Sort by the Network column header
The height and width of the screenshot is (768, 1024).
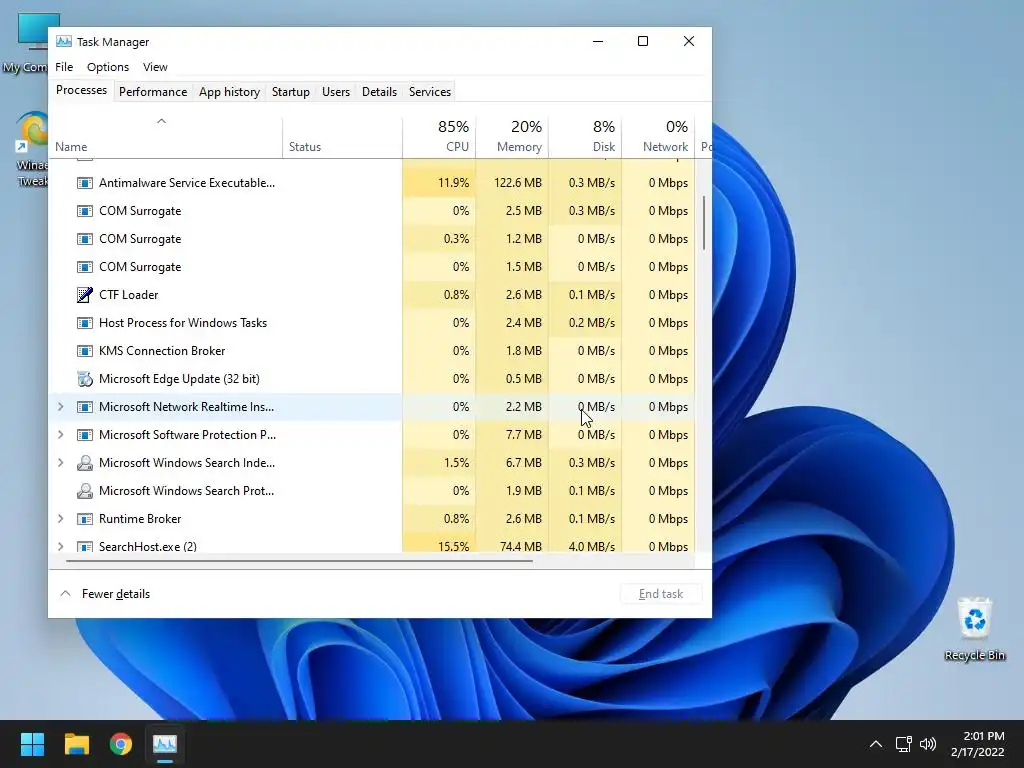(x=658, y=137)
